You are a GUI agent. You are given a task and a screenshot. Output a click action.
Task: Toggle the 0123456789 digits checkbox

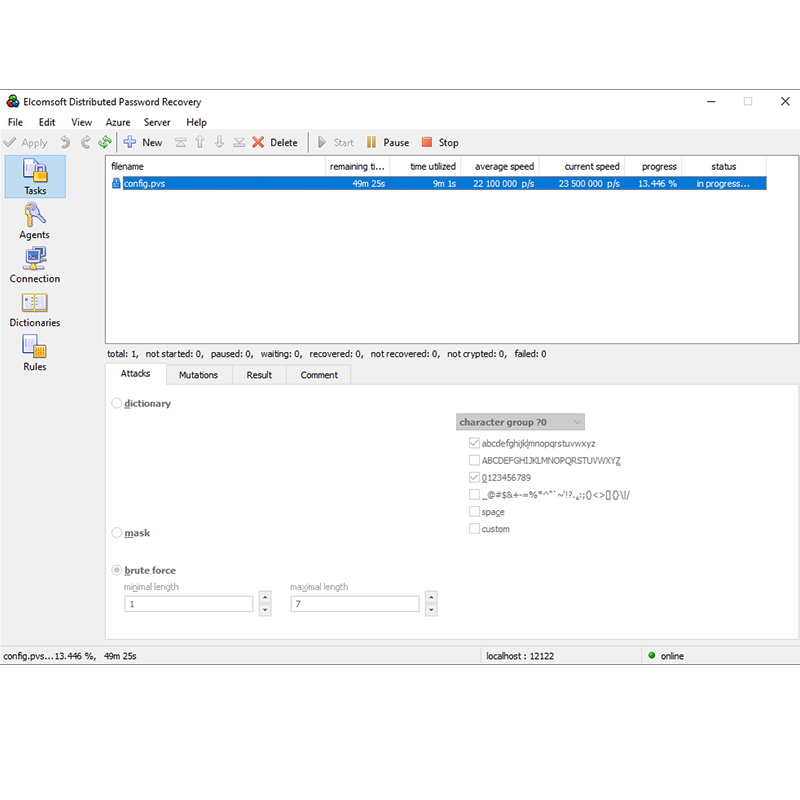point(474,478)
